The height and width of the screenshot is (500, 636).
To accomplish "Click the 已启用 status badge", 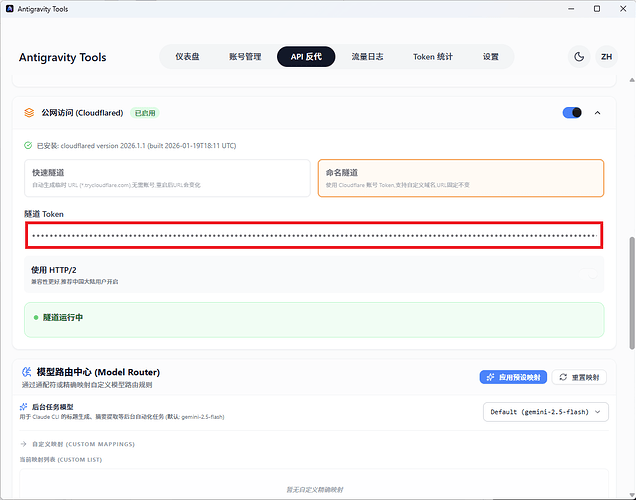I will [x=145, y=113].
